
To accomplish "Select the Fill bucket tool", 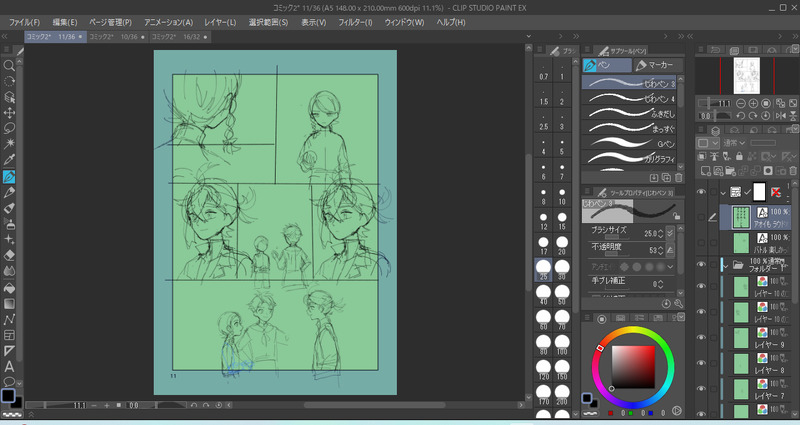I will click(9, 288).
